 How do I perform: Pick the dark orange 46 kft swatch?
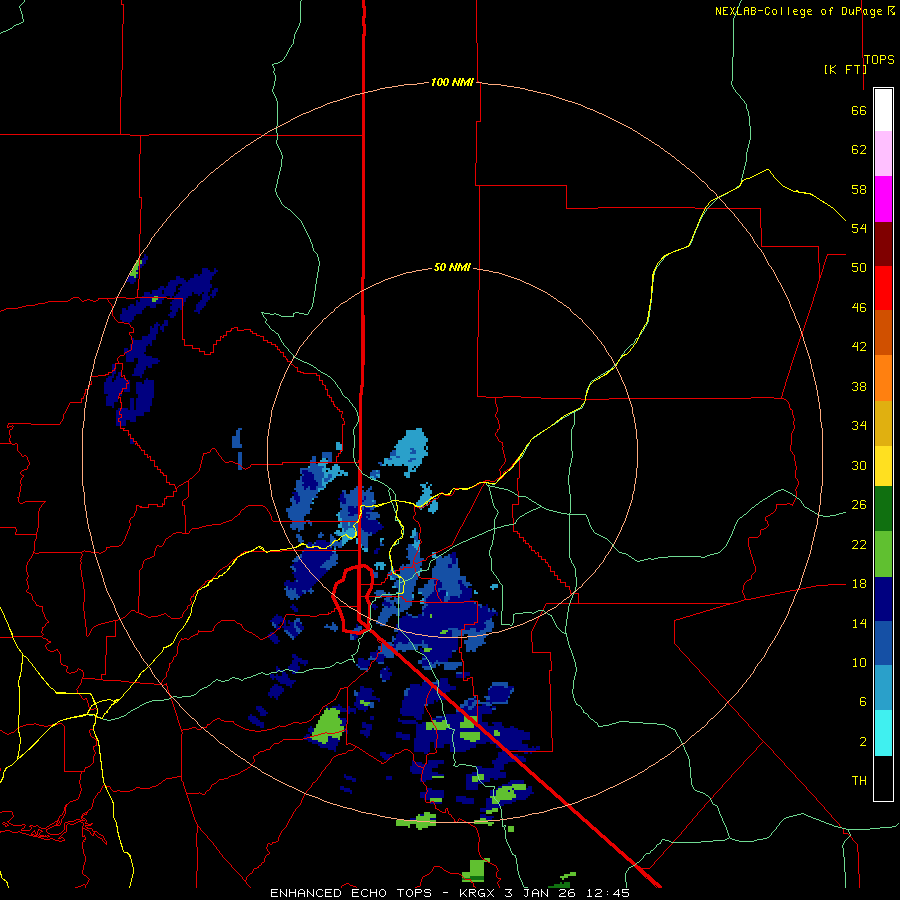point(883,333)
